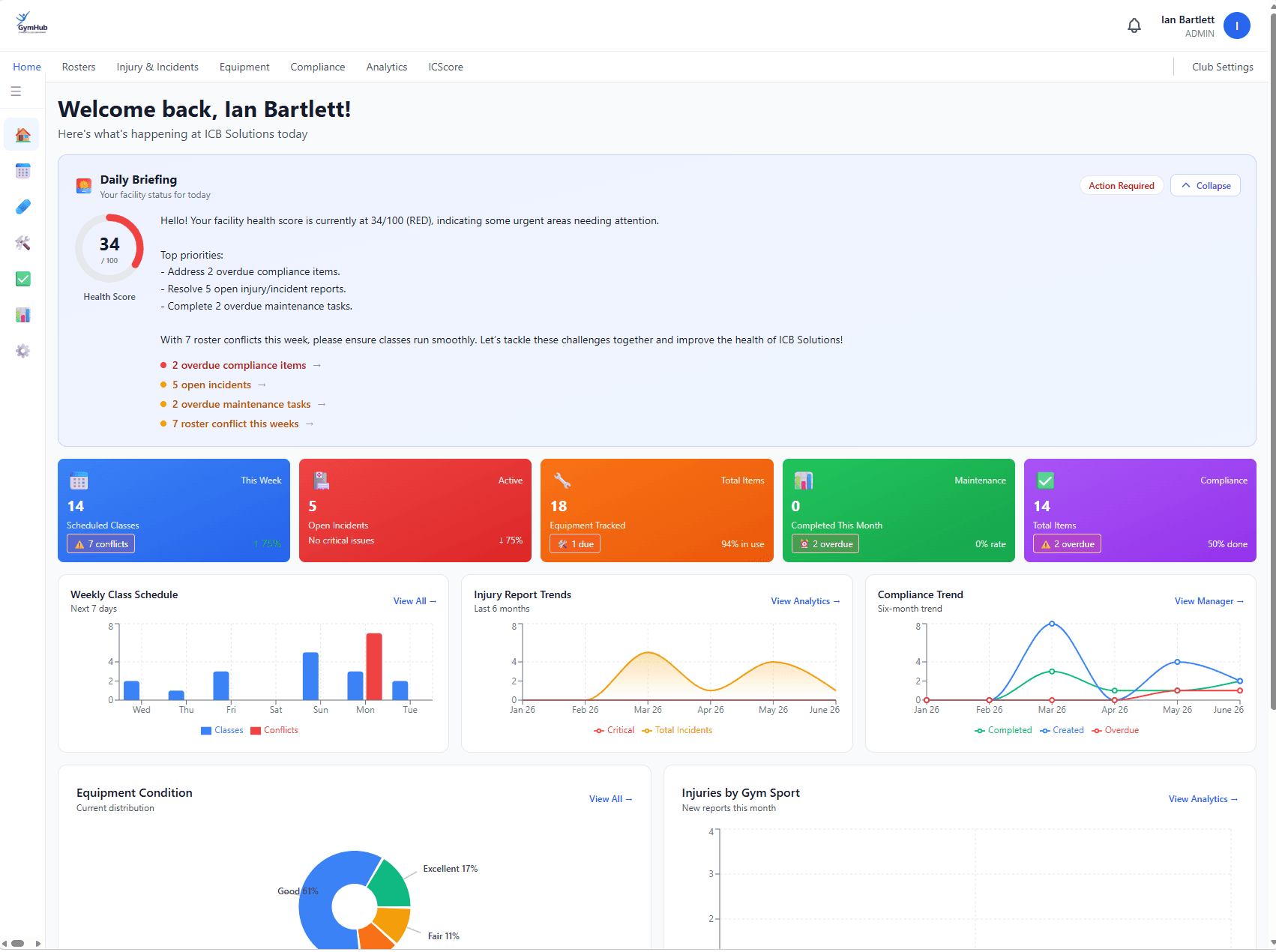Viewport: 1276px width, 952px height.
Task: Click View Analytics for Injury Report Trends
Action: 805,601
